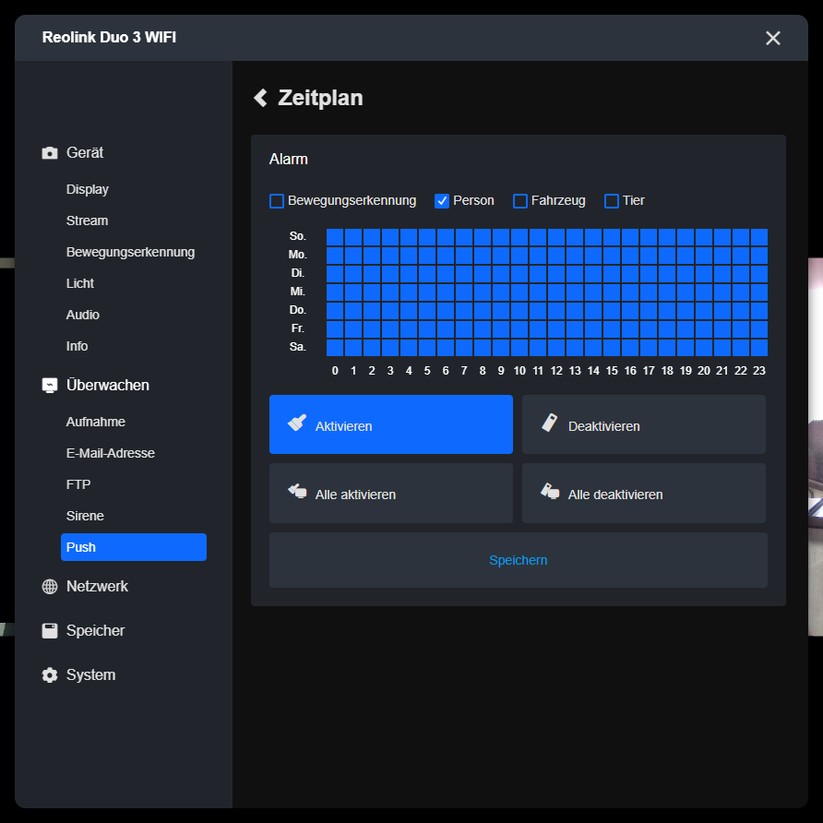
Task: Save the schedule with Speichern
Action: pos(518,560)
